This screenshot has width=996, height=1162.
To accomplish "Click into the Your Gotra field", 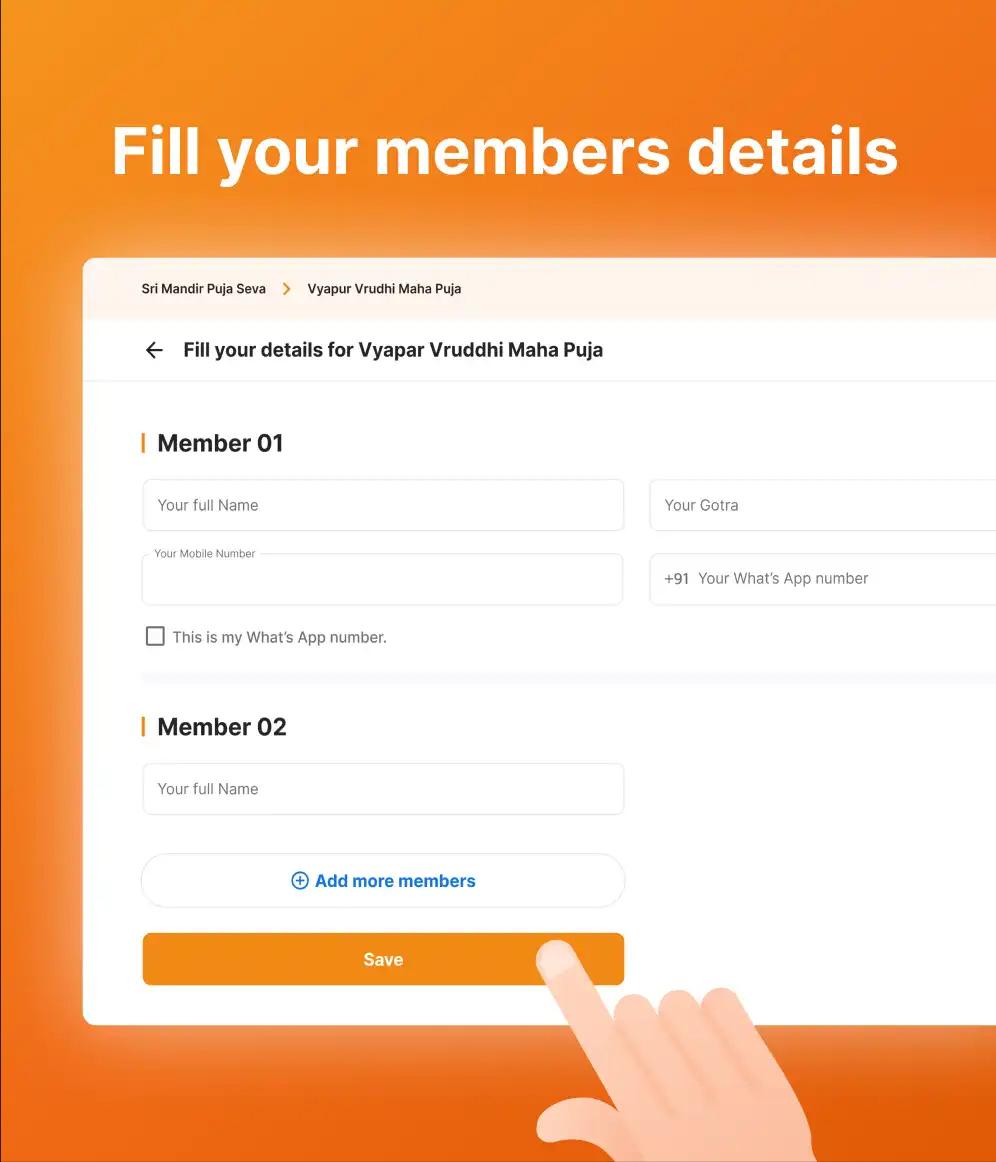I will tap(820, 505).
